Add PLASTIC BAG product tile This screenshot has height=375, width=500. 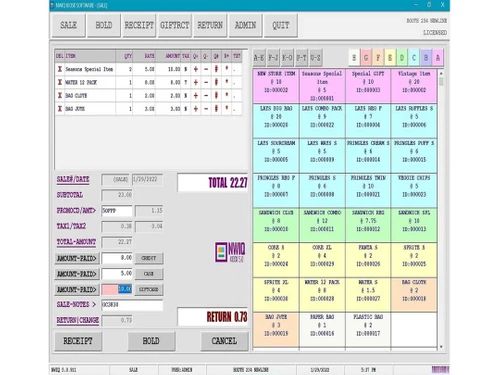click(x=368, y=329)
